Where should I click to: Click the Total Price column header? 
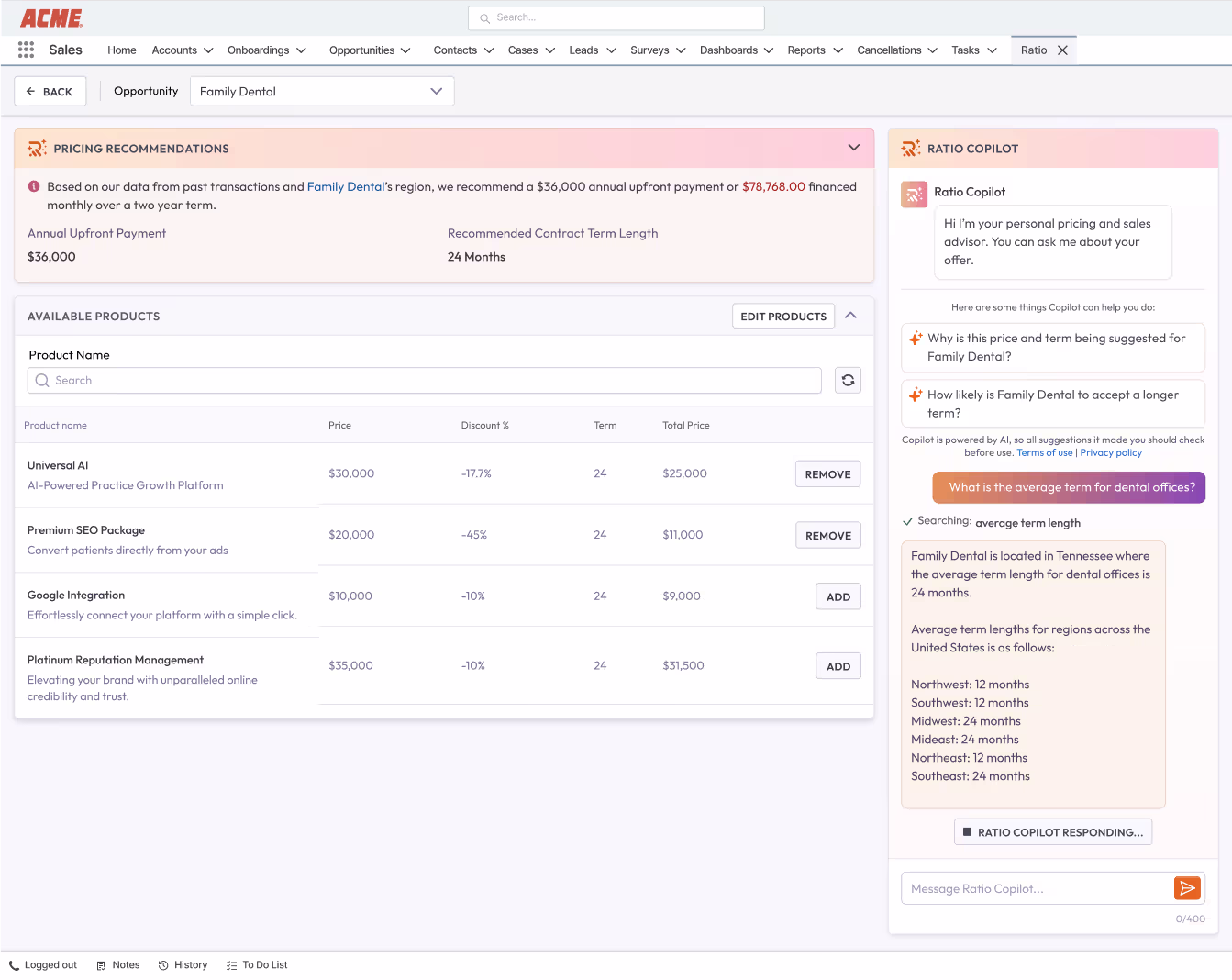(x=685, y=425)
